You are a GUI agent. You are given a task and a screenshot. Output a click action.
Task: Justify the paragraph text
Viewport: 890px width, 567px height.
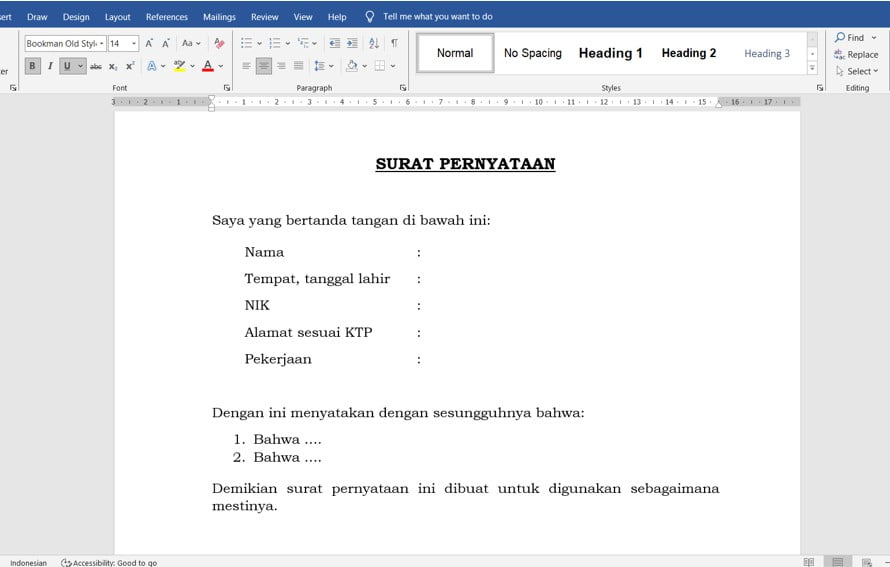(299, 66)
